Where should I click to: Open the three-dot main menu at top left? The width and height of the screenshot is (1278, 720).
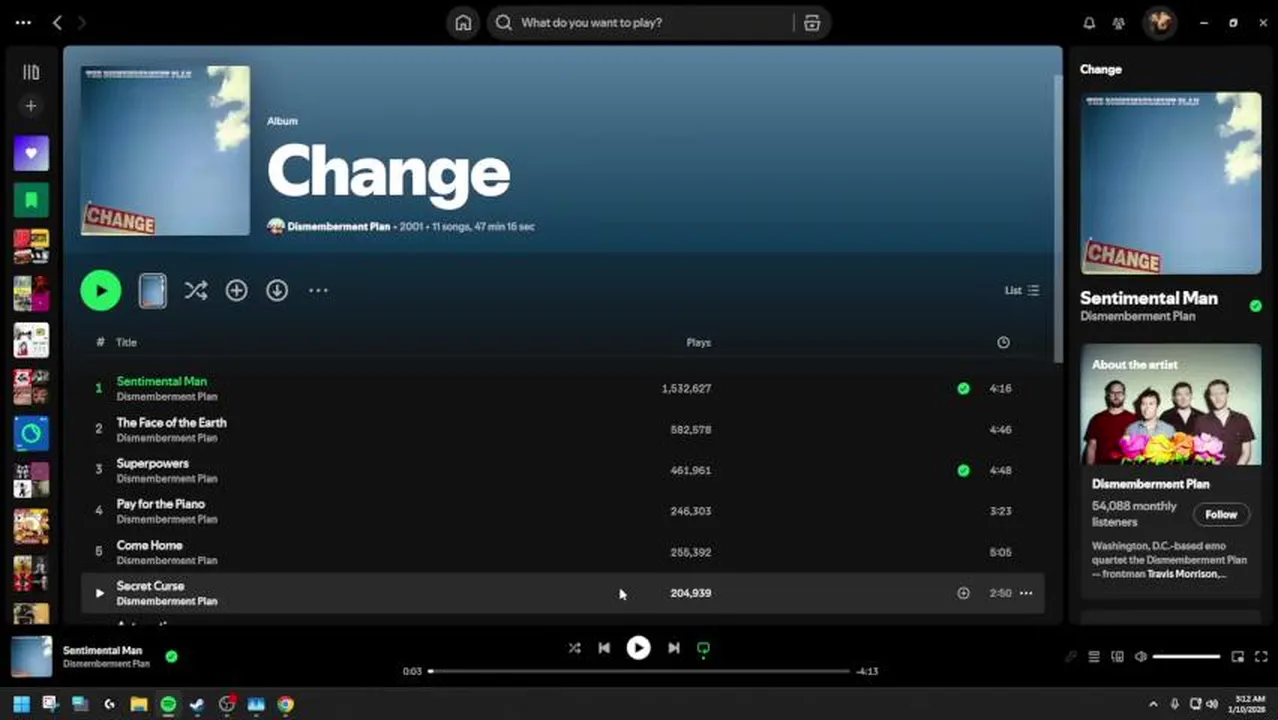[x=23, y=22]
